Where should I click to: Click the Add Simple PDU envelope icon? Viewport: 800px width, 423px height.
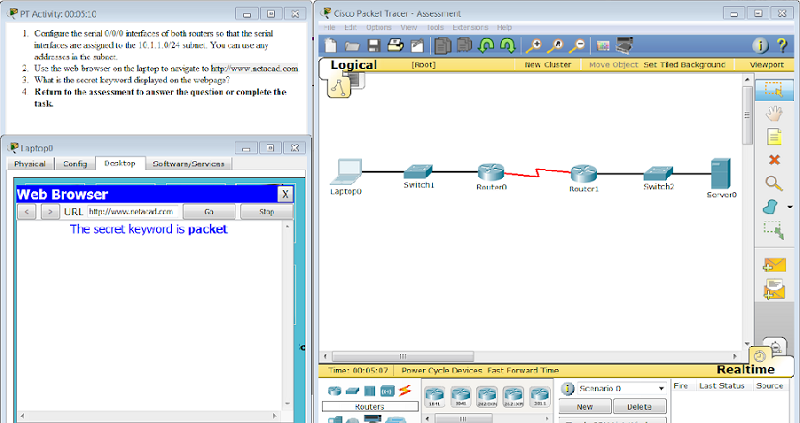pos(774,265)
